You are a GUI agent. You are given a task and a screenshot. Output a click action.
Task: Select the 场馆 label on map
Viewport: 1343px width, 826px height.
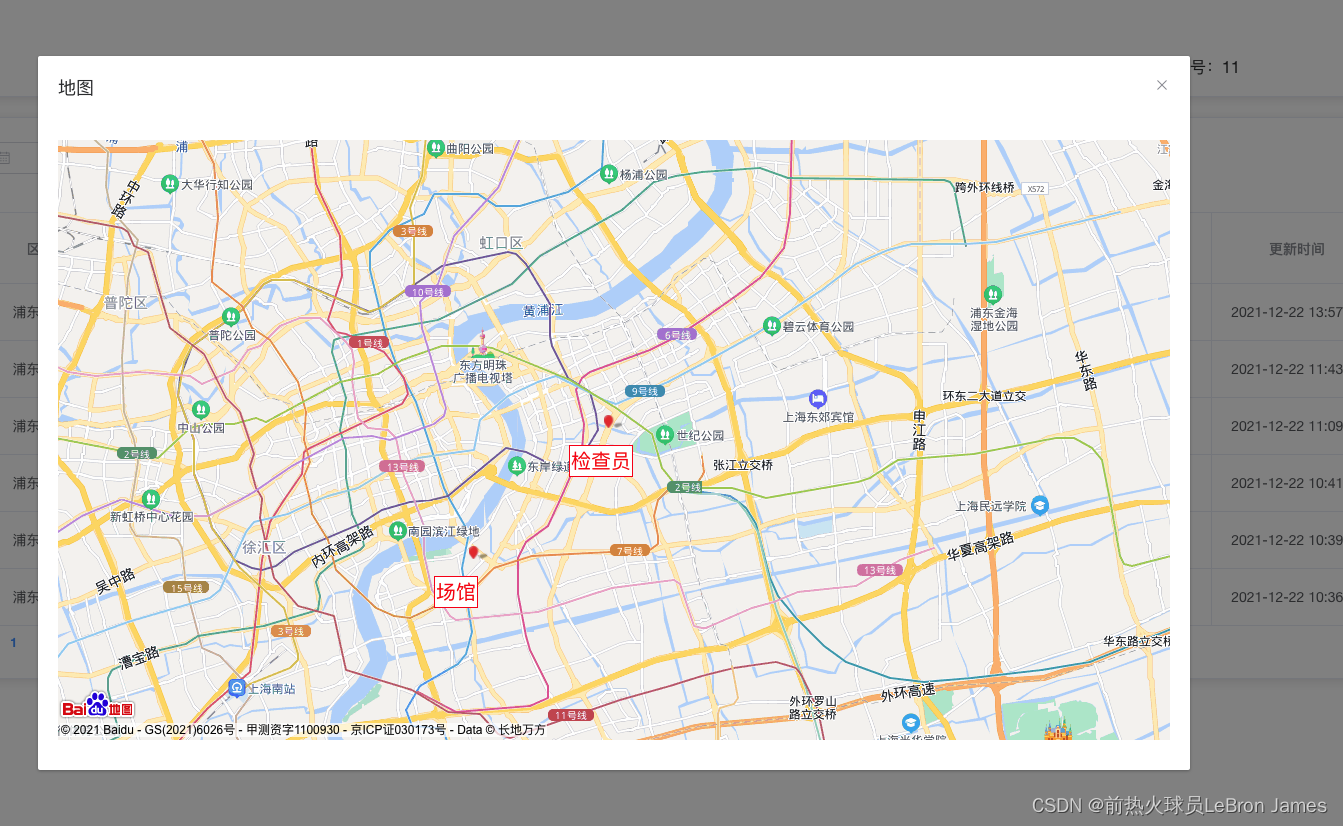pyautogui.click(x=456, y=591)
